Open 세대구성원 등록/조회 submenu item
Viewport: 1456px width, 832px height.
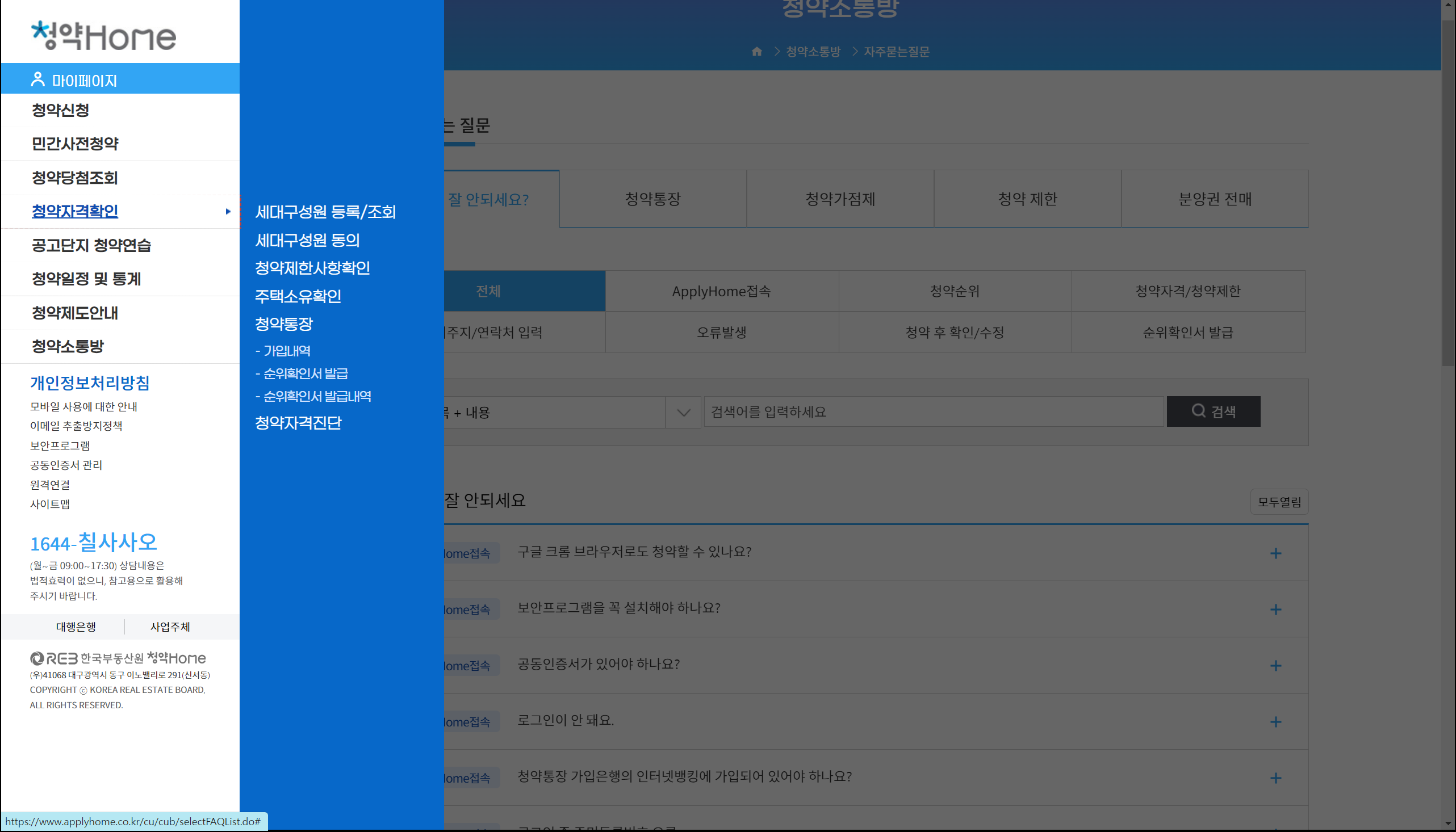click(x=325, y=212)
